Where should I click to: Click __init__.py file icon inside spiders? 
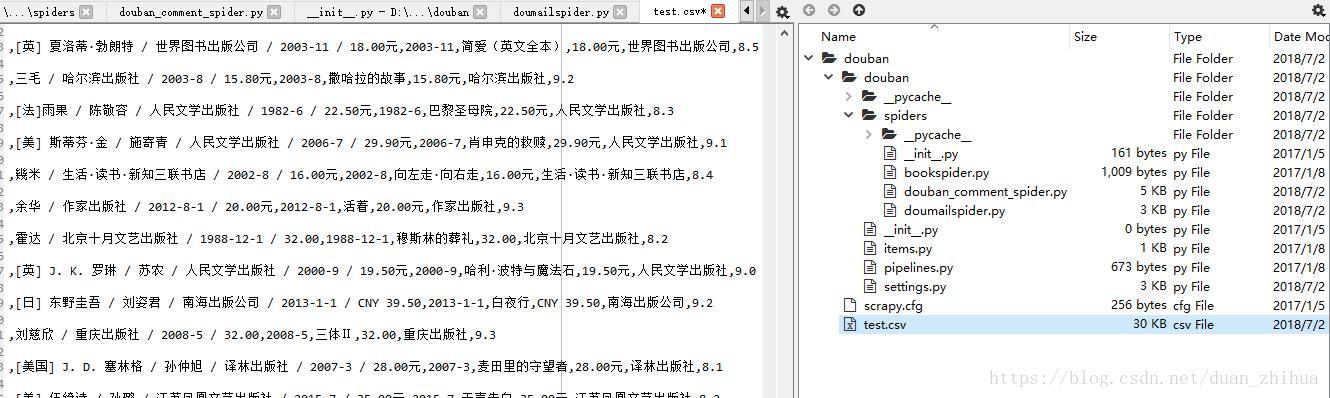(x=890, y=153)
